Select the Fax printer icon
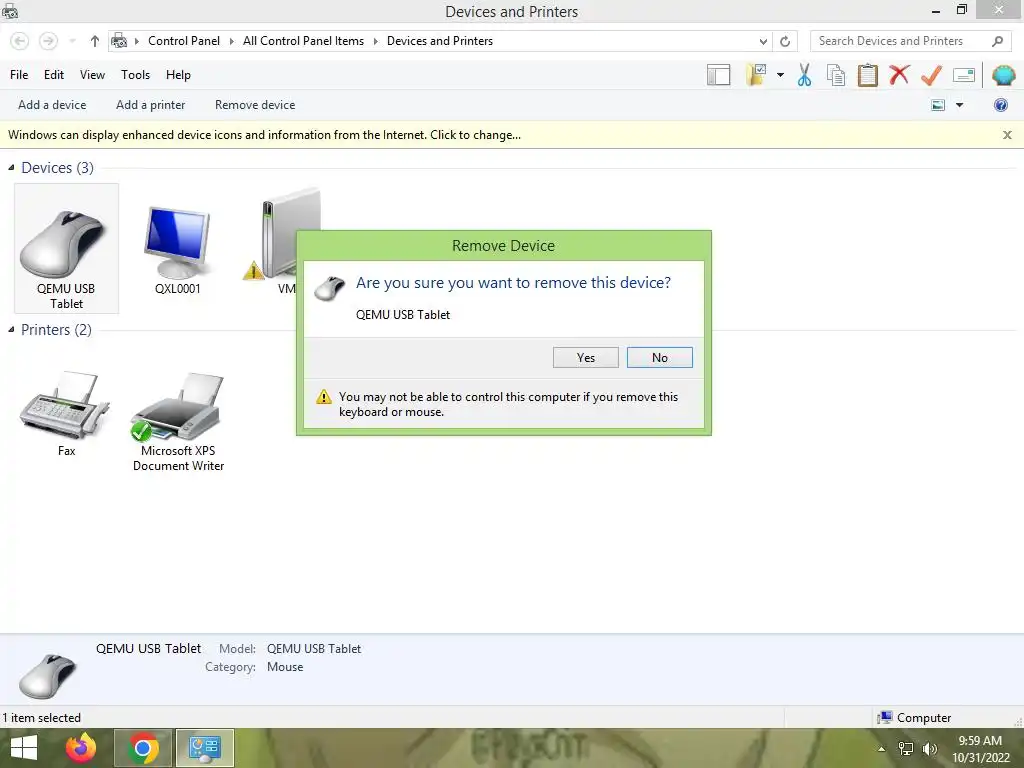1024x768 pixels. click(65, 413)
